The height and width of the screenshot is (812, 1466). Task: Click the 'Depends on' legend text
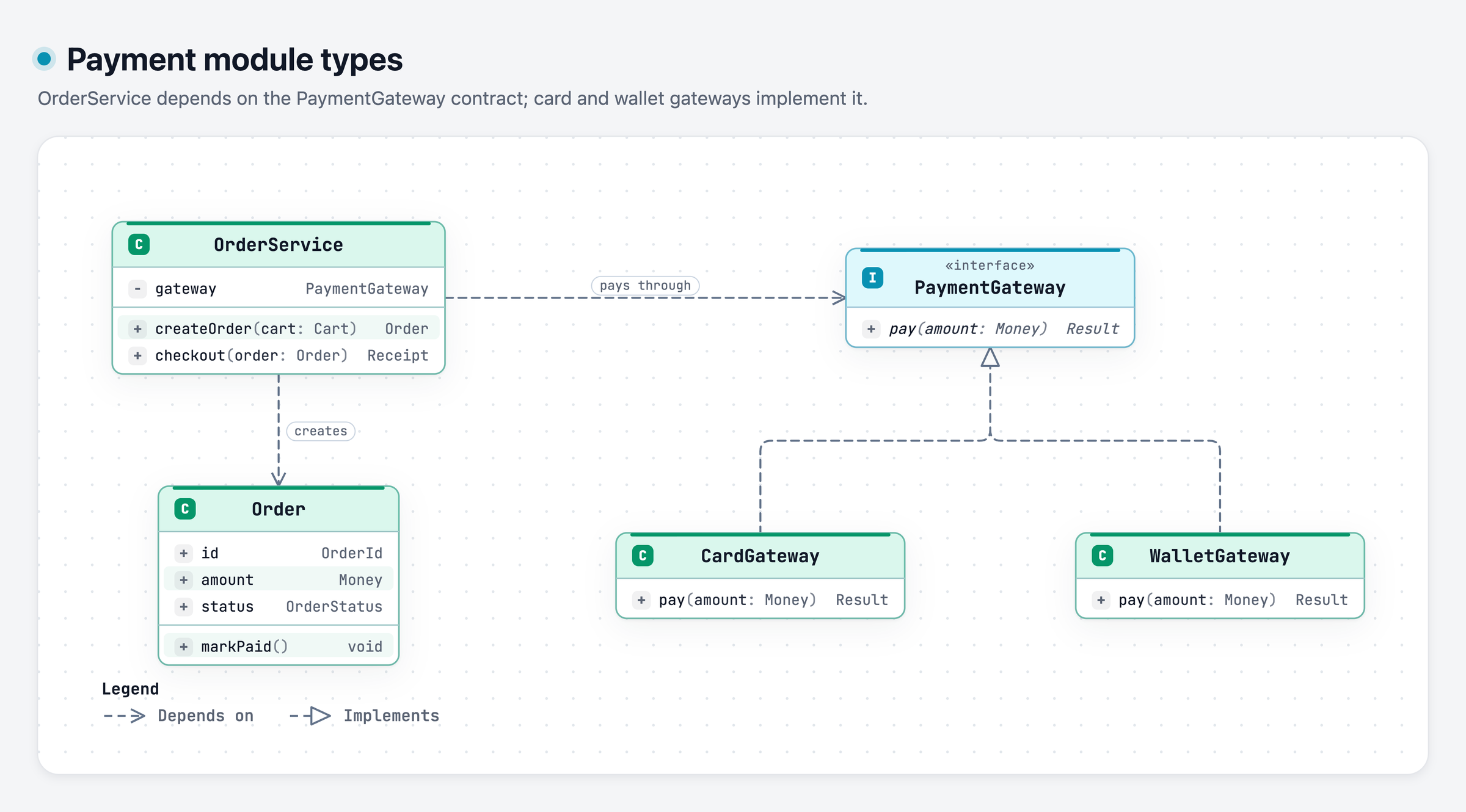(x=206, y=716)
